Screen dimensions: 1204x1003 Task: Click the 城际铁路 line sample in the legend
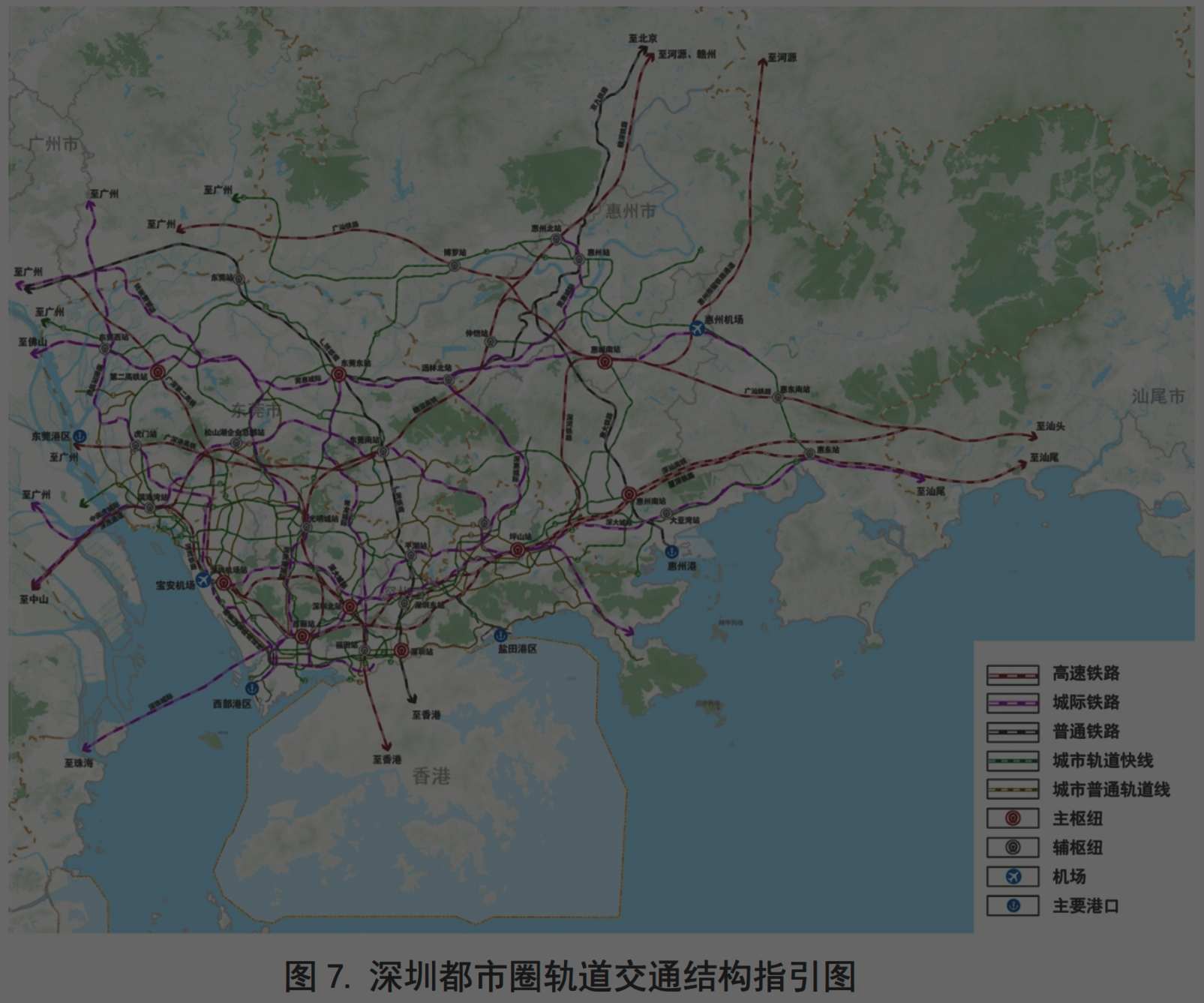tap(1013, 703)
